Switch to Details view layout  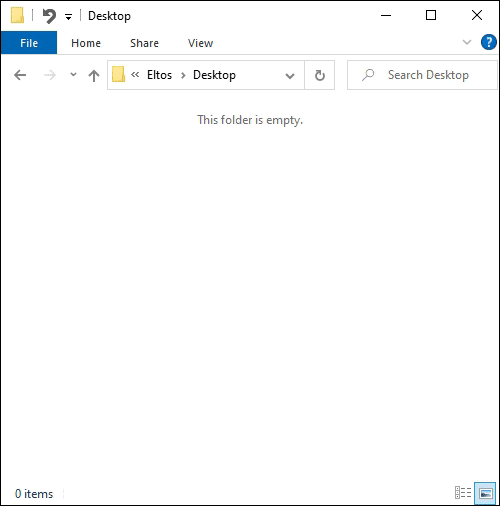(463, 492)
